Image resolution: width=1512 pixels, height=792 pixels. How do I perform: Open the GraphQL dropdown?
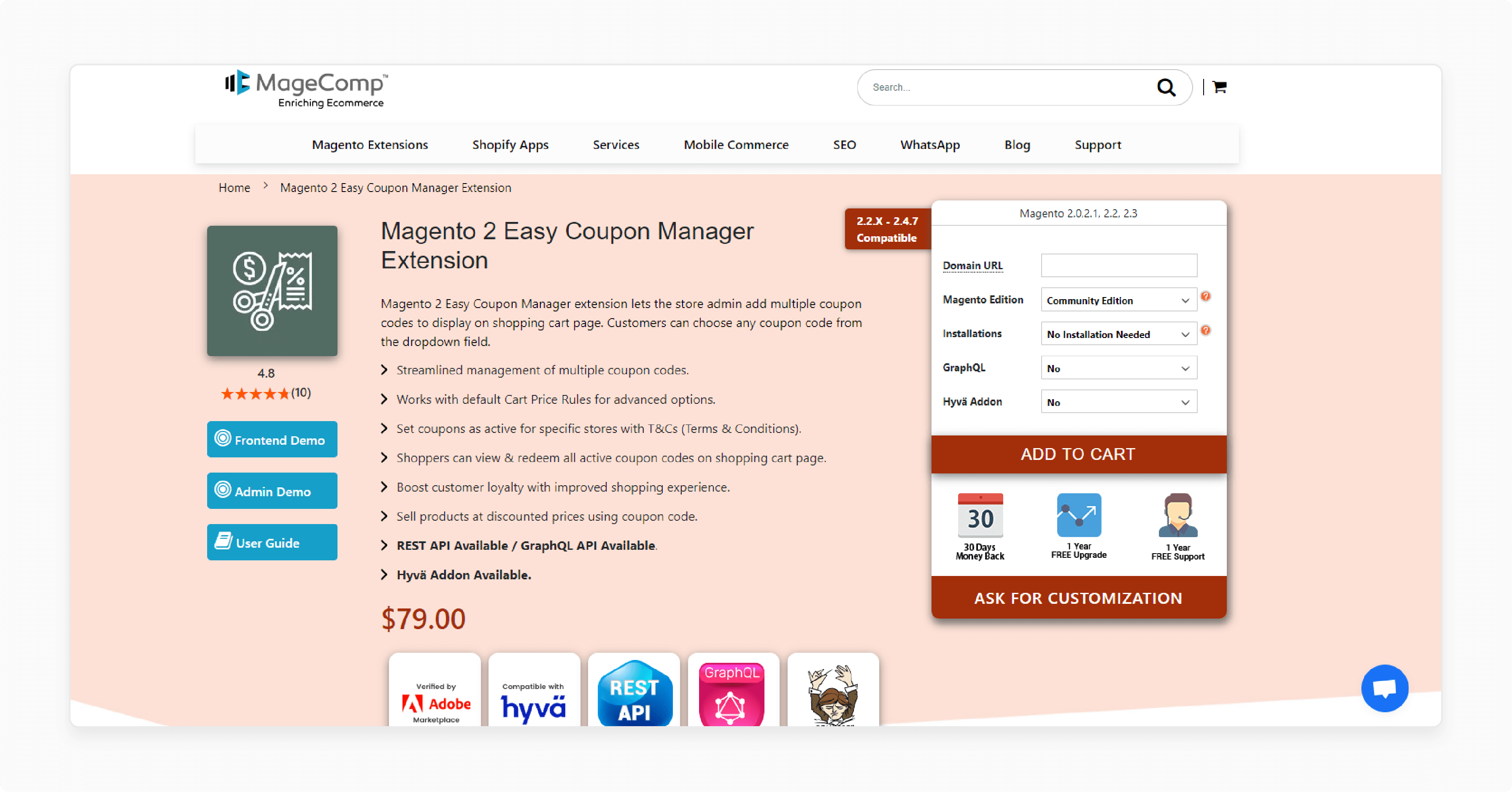coord(1118,368)
